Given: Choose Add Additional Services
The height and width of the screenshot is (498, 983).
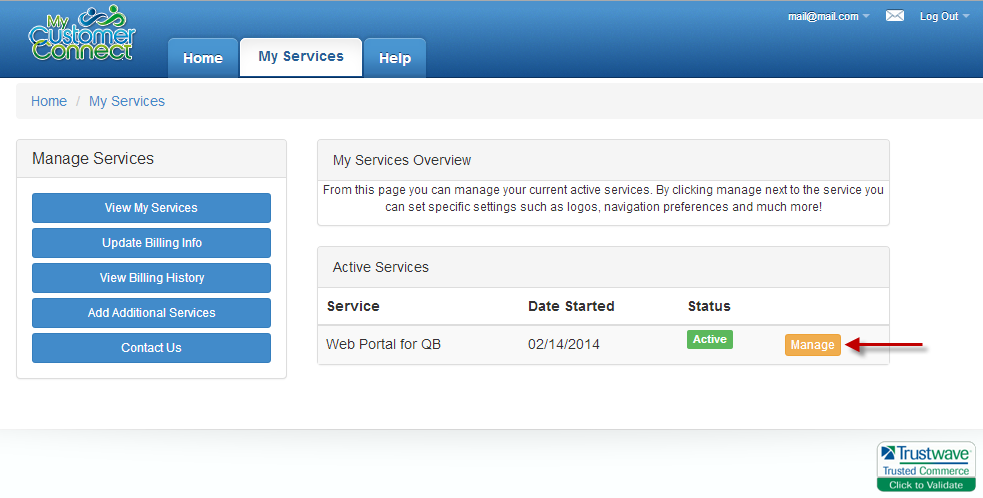Looking at the screenshot, I should (x=151, y=313).
